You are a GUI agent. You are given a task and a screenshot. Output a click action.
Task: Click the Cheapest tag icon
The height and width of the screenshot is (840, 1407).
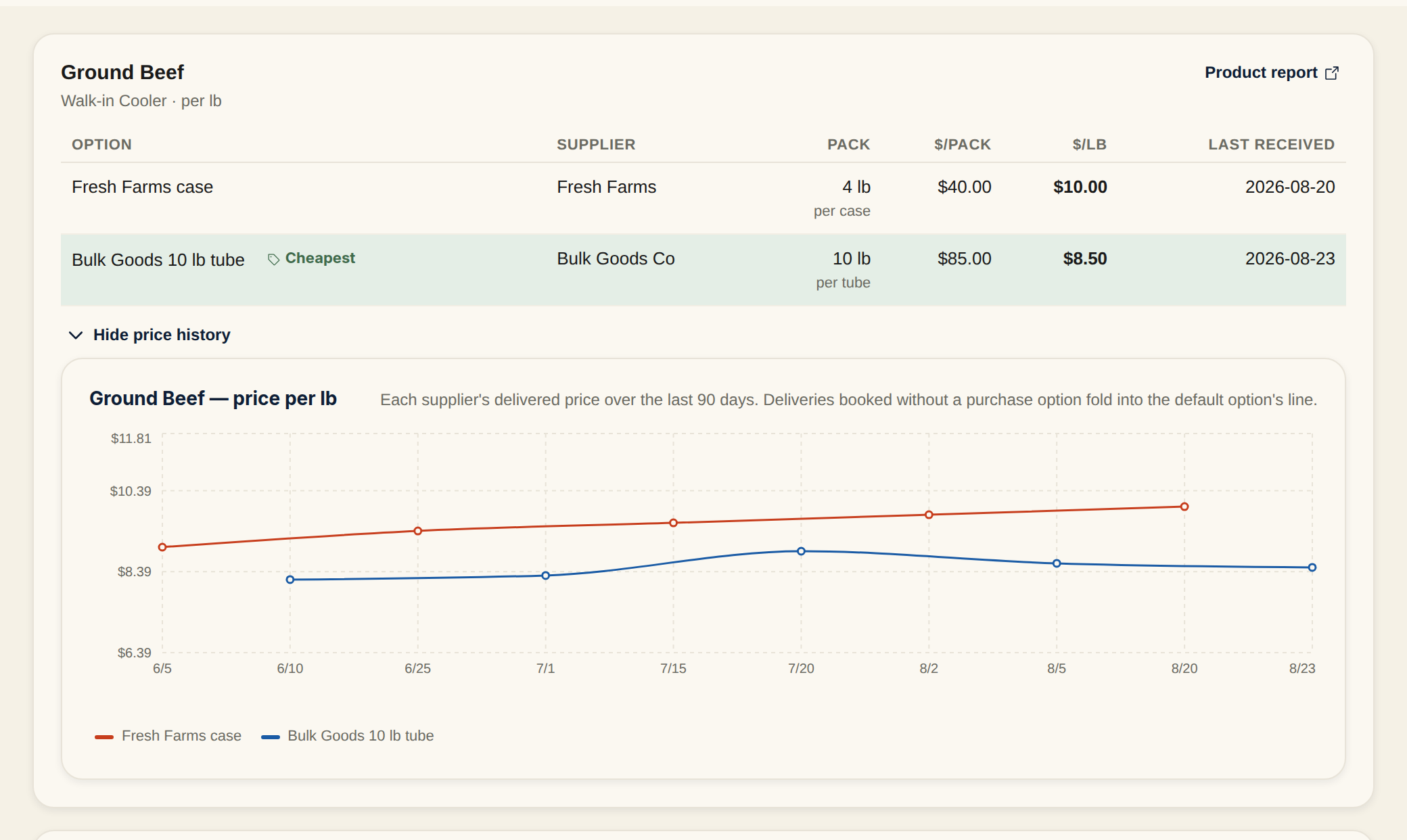[273, 260]
